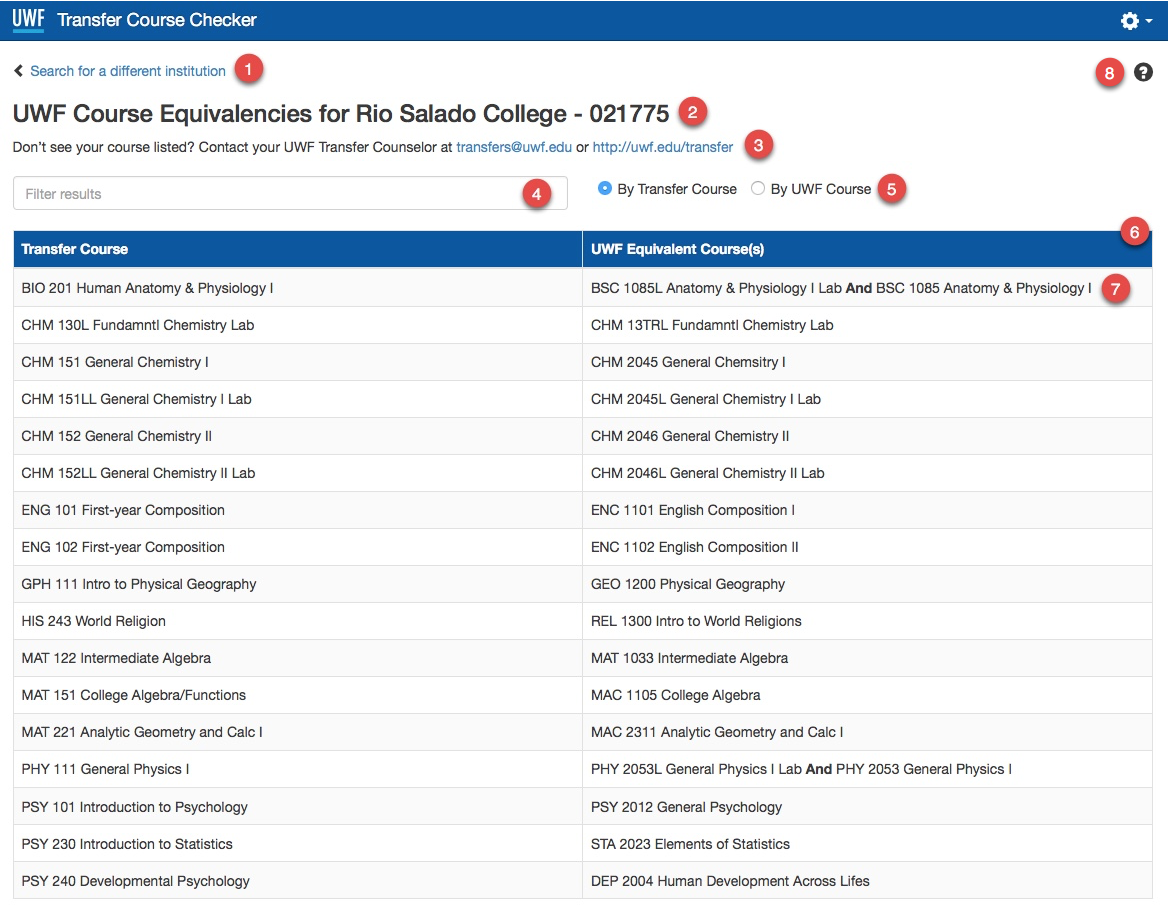This screenshot has width=1169, height=912.
Task: Click the Transfer Course Checker title
Action: (157, 20)
